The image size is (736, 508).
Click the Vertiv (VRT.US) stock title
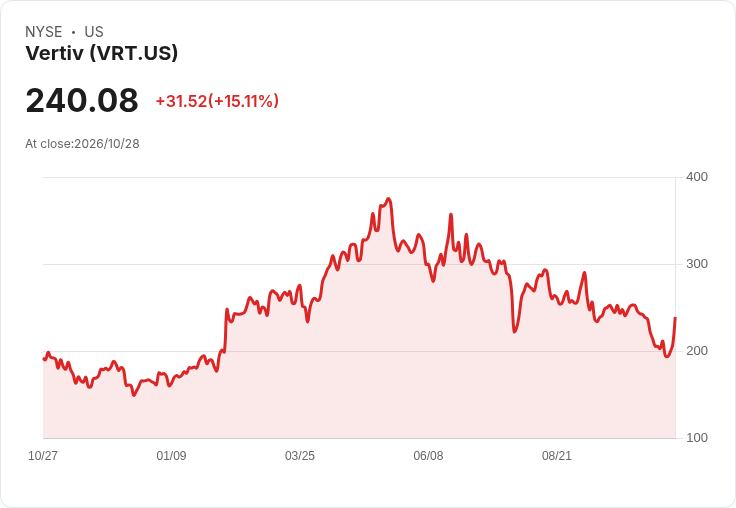tap(101, 53)
